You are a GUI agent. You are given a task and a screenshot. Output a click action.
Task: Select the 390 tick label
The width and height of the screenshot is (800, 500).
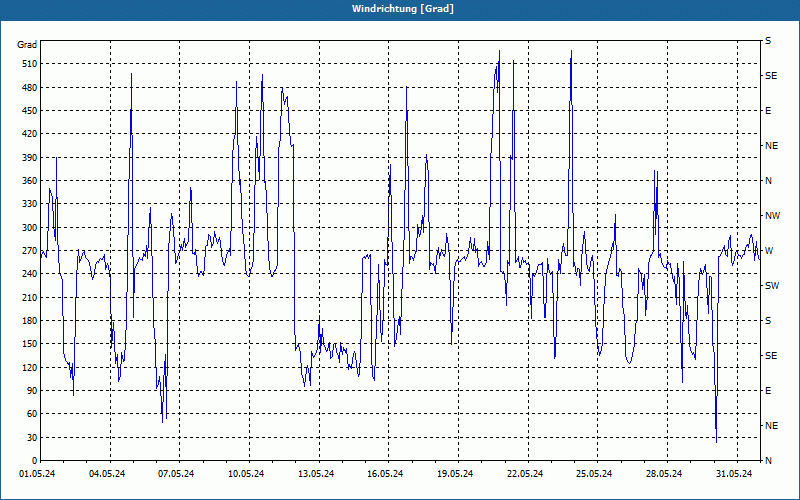point(31,158)
